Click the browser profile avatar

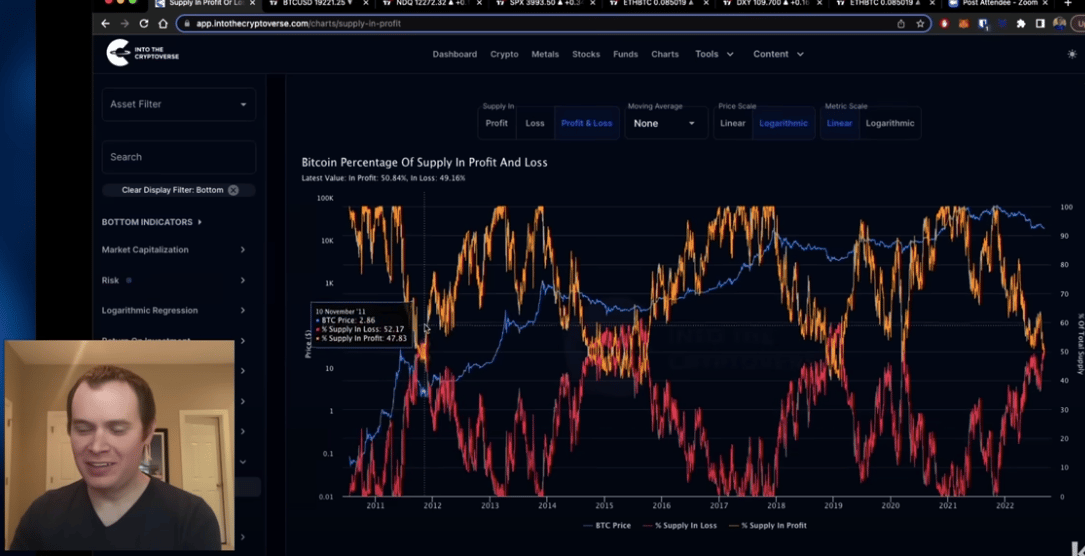click(x=1059, y=24)
